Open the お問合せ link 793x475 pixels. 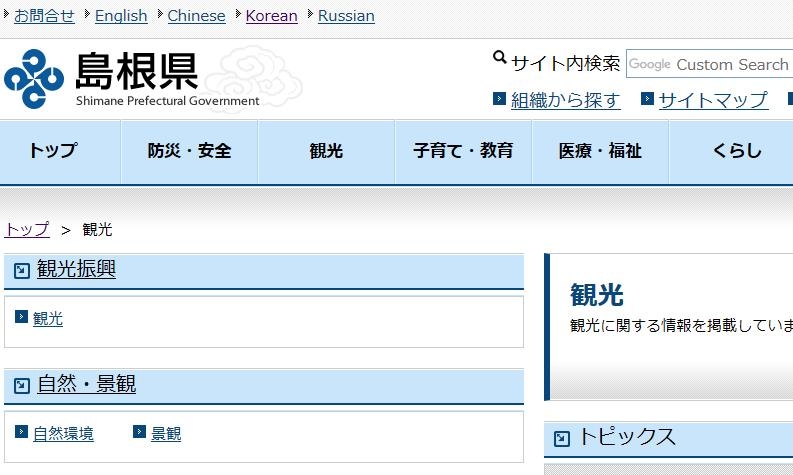[x=45, y=16]
